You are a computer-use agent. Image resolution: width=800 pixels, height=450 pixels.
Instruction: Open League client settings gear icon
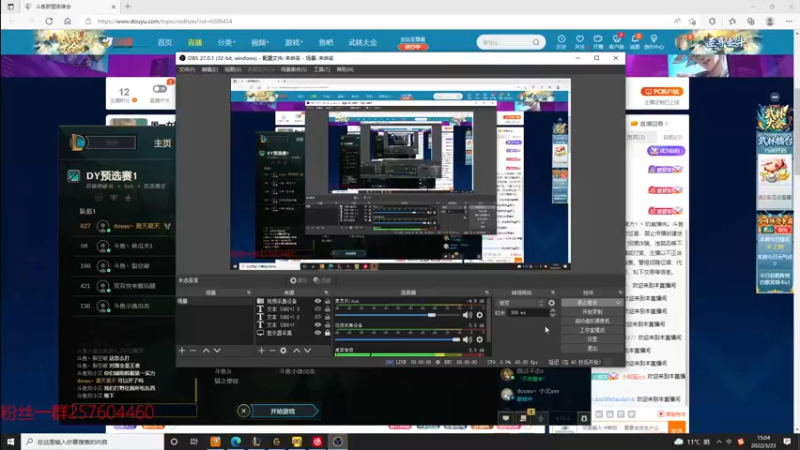point(584,418)
